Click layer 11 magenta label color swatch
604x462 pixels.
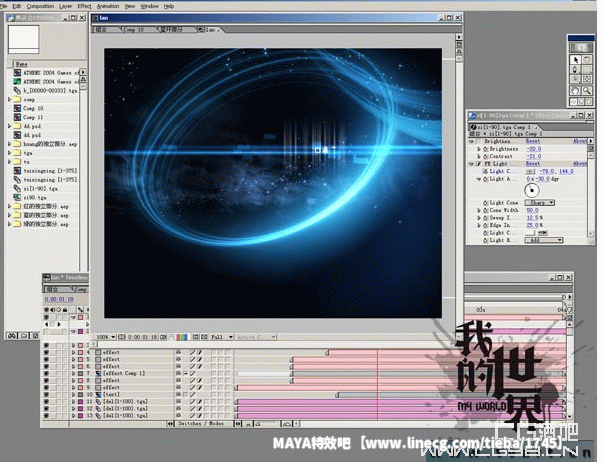[81, 402]
